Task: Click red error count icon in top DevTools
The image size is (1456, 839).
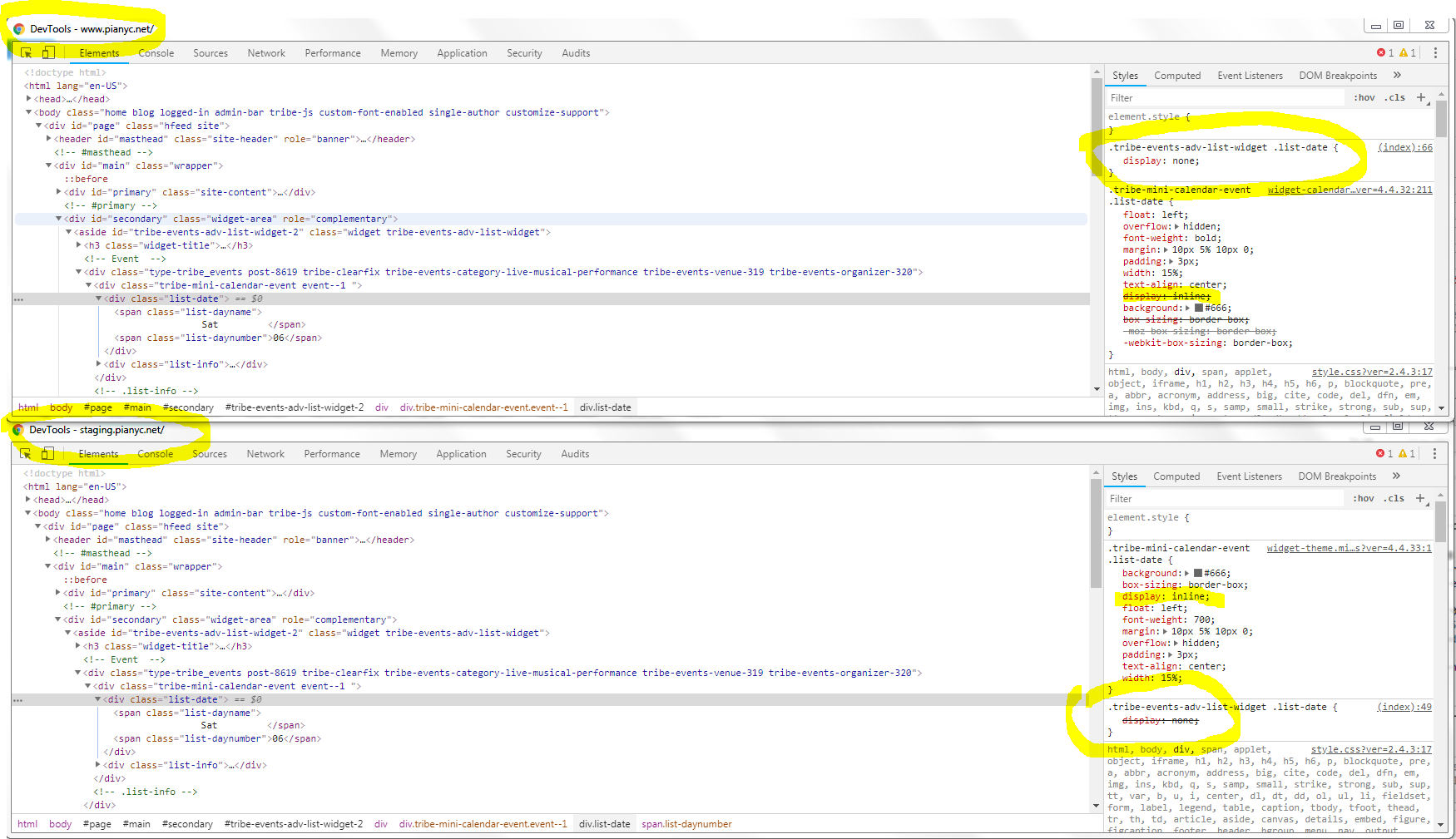Action: click(x=1381, y=52)
